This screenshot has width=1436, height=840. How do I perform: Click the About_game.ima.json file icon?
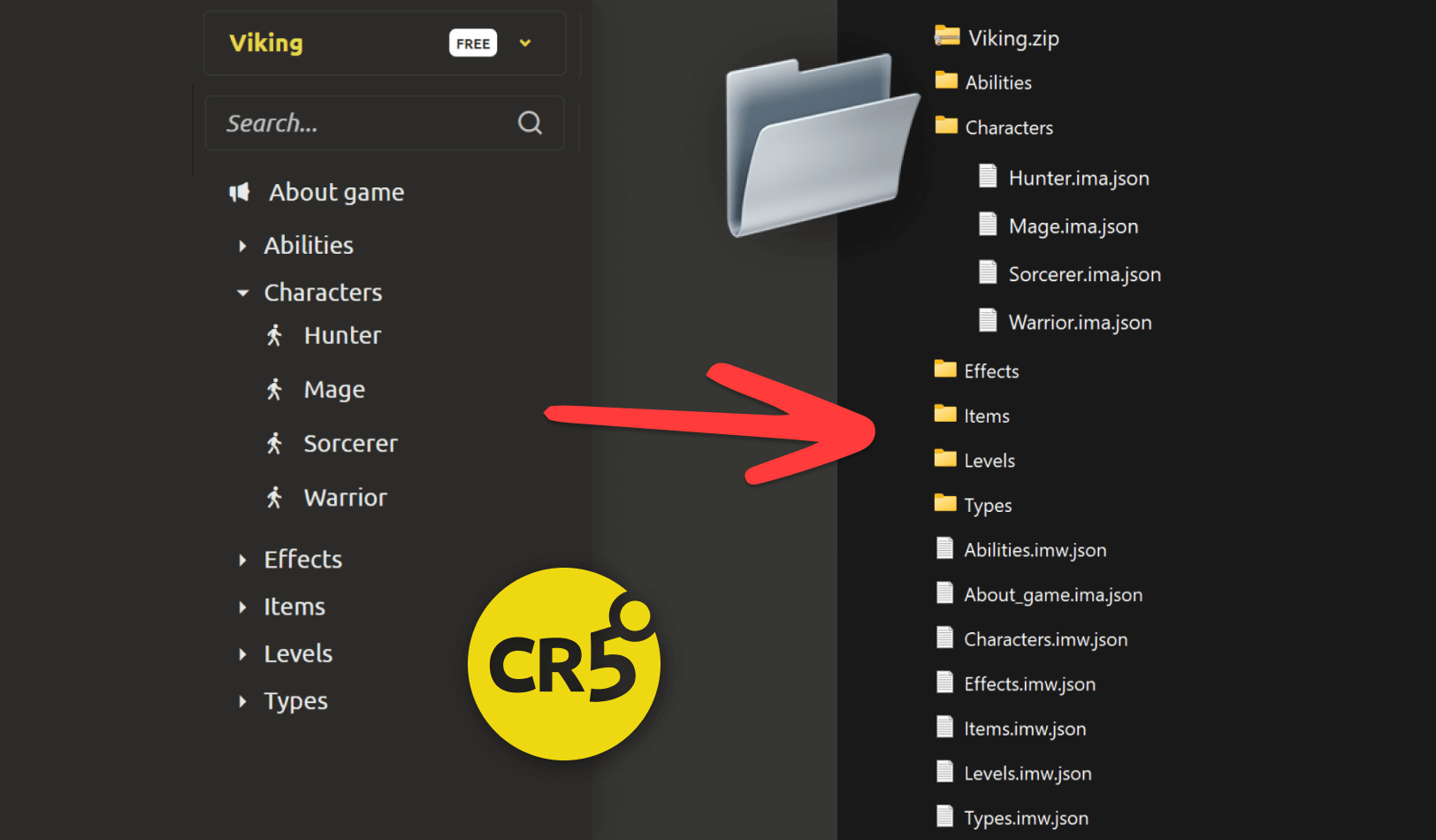[x=945, y=592]
